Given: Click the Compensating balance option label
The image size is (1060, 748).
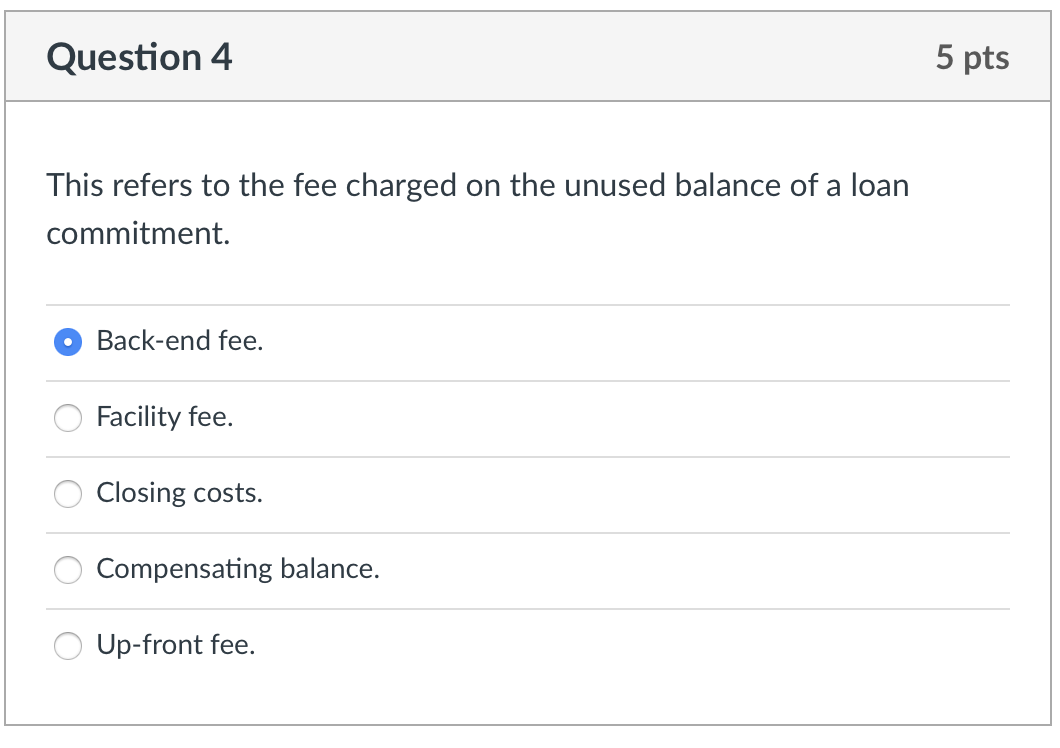Looking at the screenshot, I should (x=238, y=570).
